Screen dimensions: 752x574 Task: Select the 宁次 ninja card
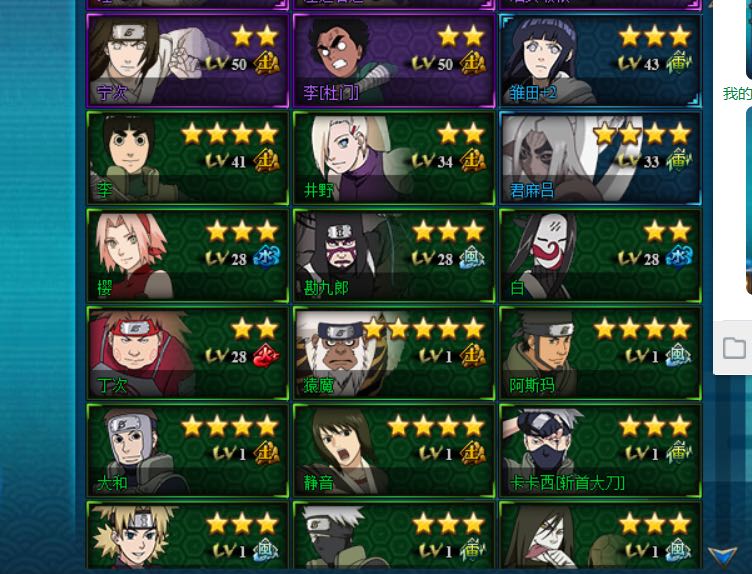188,60
